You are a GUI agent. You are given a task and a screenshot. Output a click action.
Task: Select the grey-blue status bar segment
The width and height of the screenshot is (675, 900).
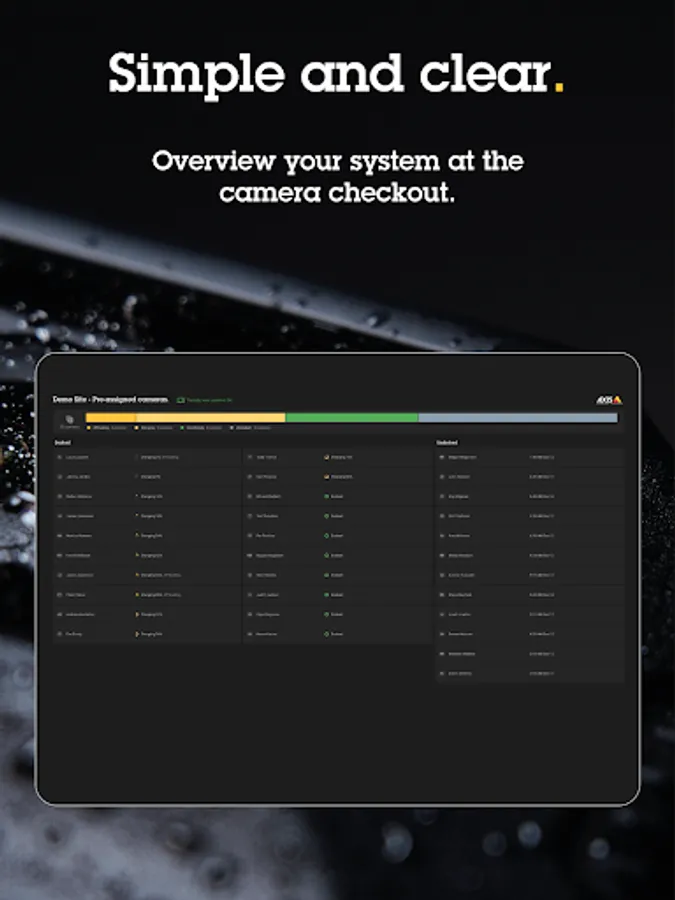[518, 418]
